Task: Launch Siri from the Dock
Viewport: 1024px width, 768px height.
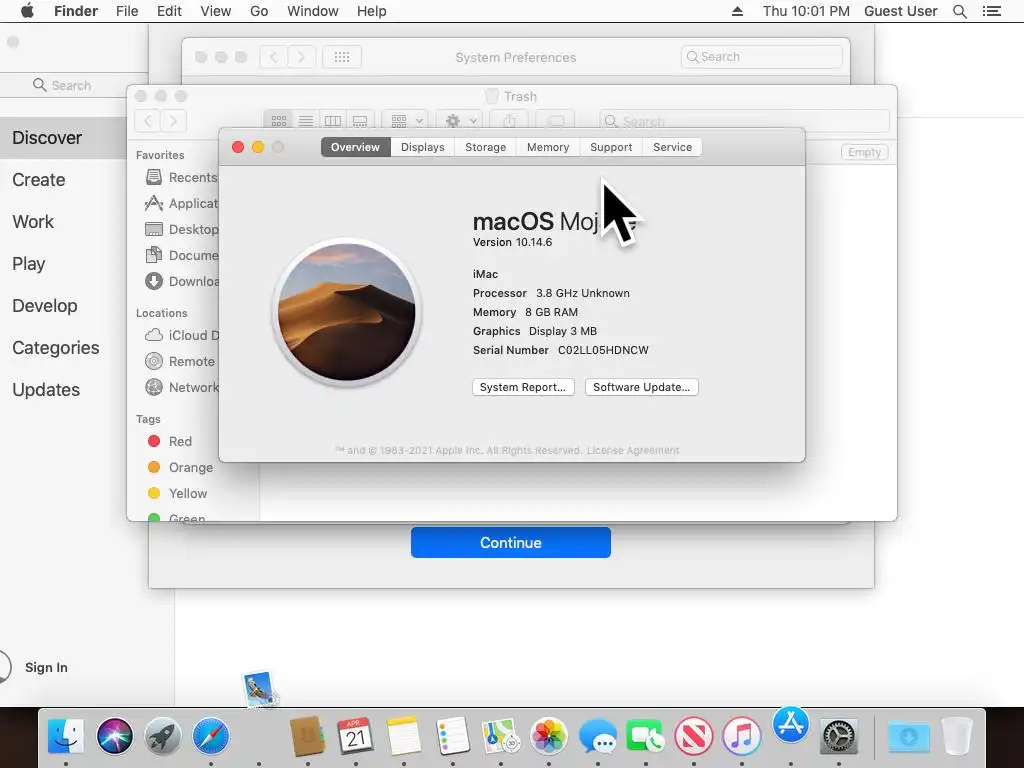Action: click(115, 736)
